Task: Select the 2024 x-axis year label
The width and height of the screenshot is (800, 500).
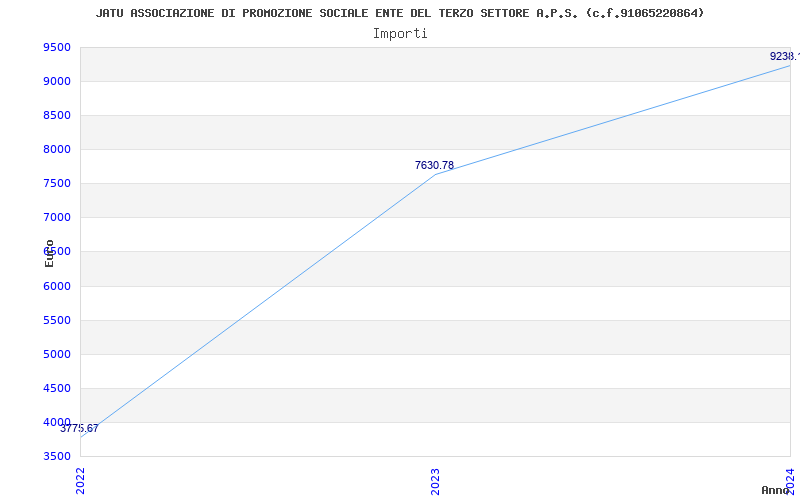Action: [790, 480]
